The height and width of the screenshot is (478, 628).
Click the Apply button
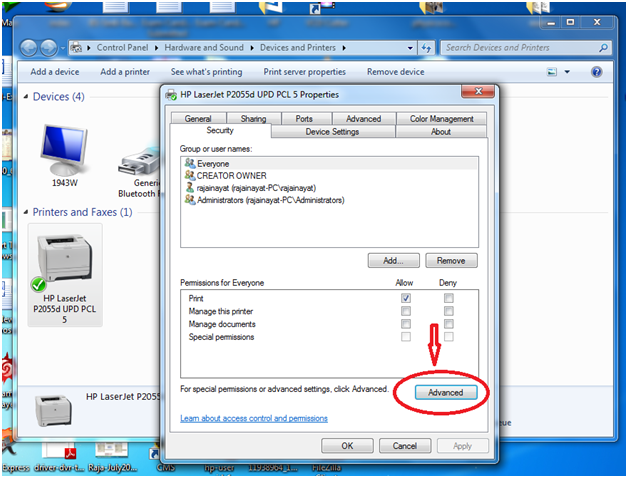click(x=463, y=446)
